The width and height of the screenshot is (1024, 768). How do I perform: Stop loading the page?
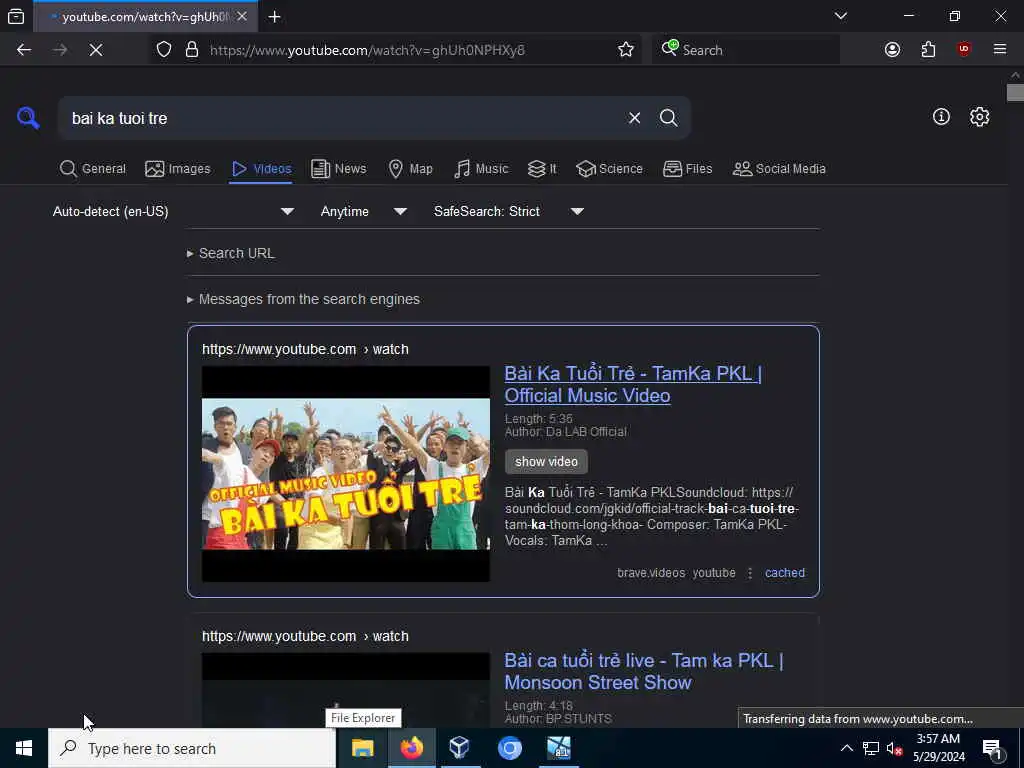(95, 50)
